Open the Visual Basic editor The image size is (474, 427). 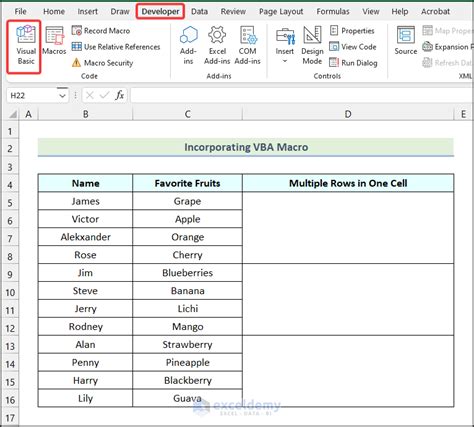(26, 46)
